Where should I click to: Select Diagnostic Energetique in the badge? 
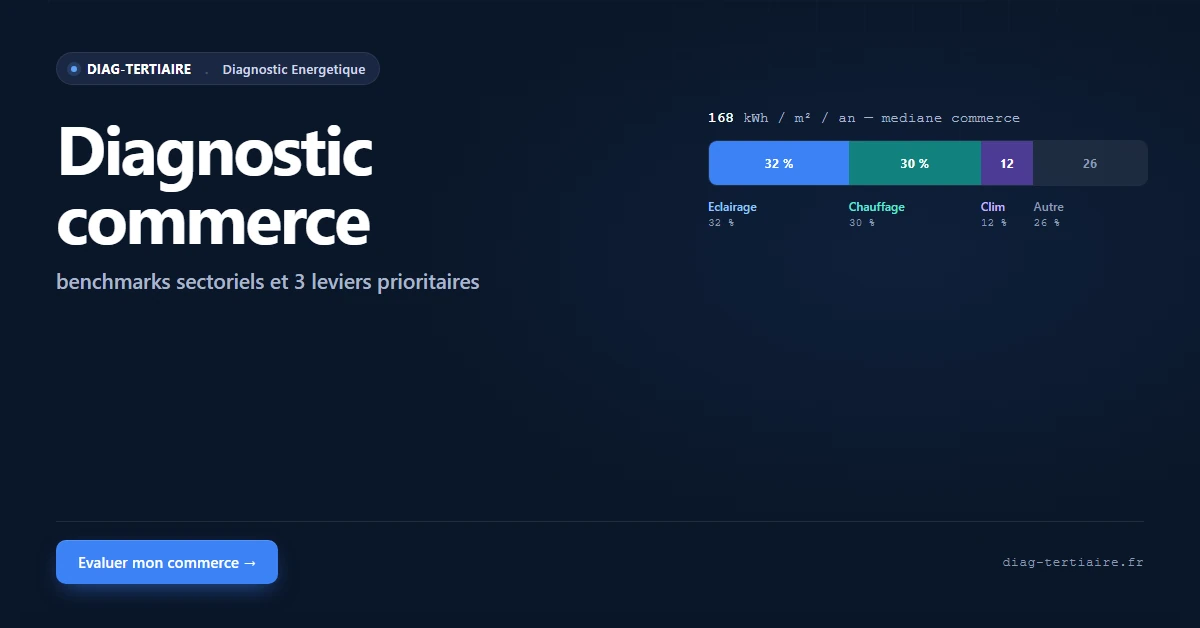pos(294,70)
